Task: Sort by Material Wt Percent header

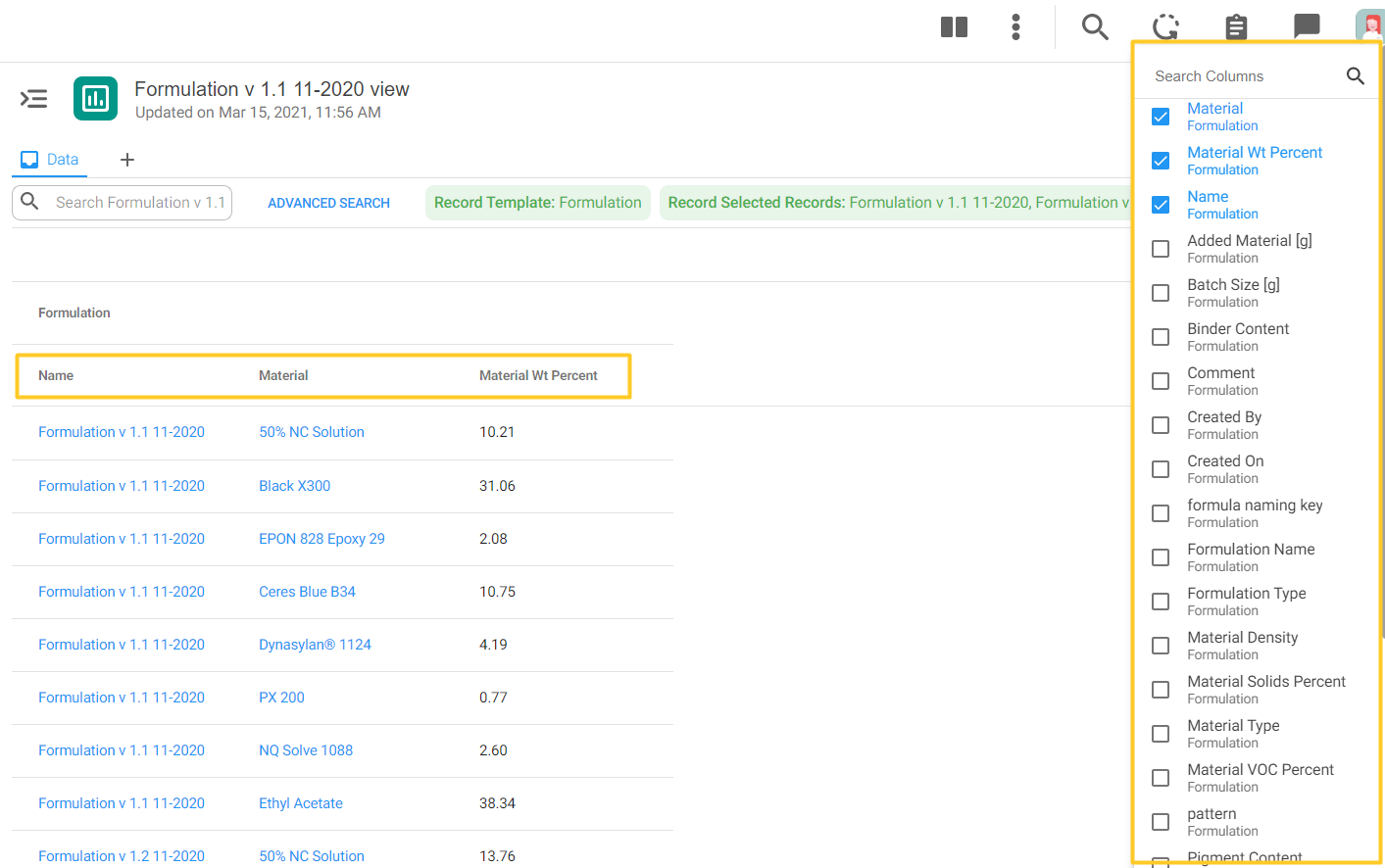Action: coord(538,375)
